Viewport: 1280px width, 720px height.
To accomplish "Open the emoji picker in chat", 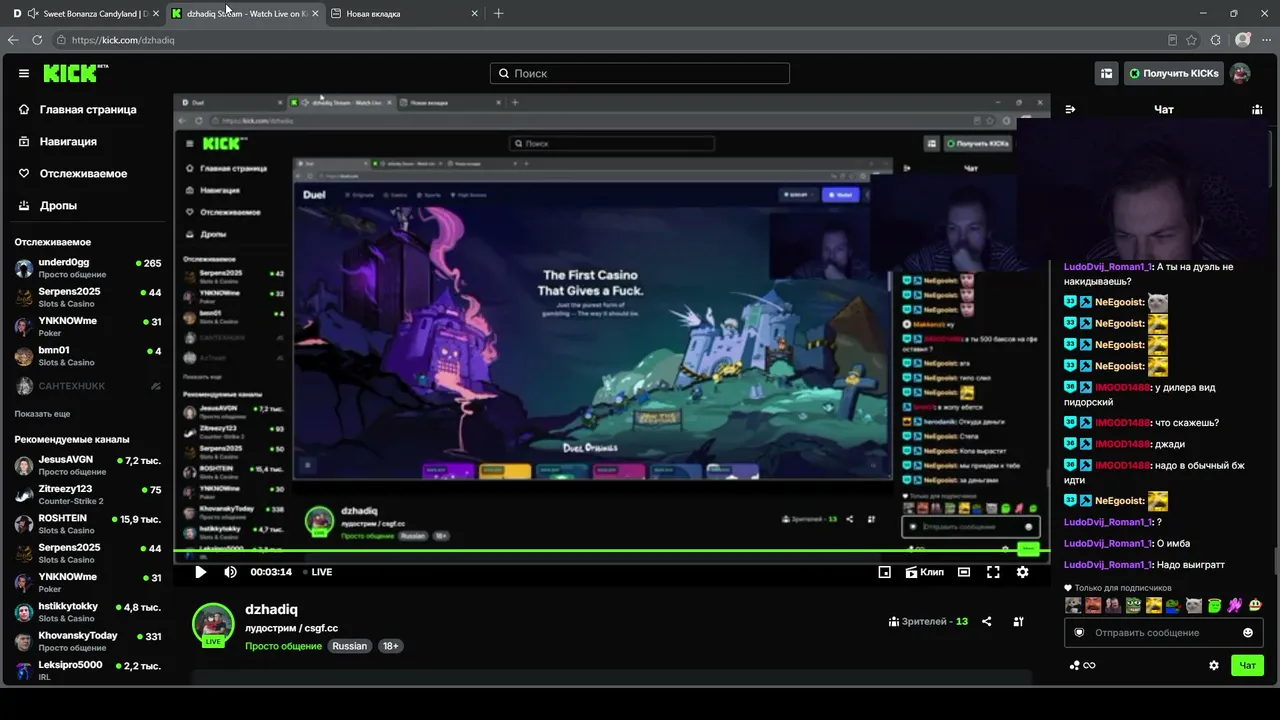I will [x=1248, y=633].
